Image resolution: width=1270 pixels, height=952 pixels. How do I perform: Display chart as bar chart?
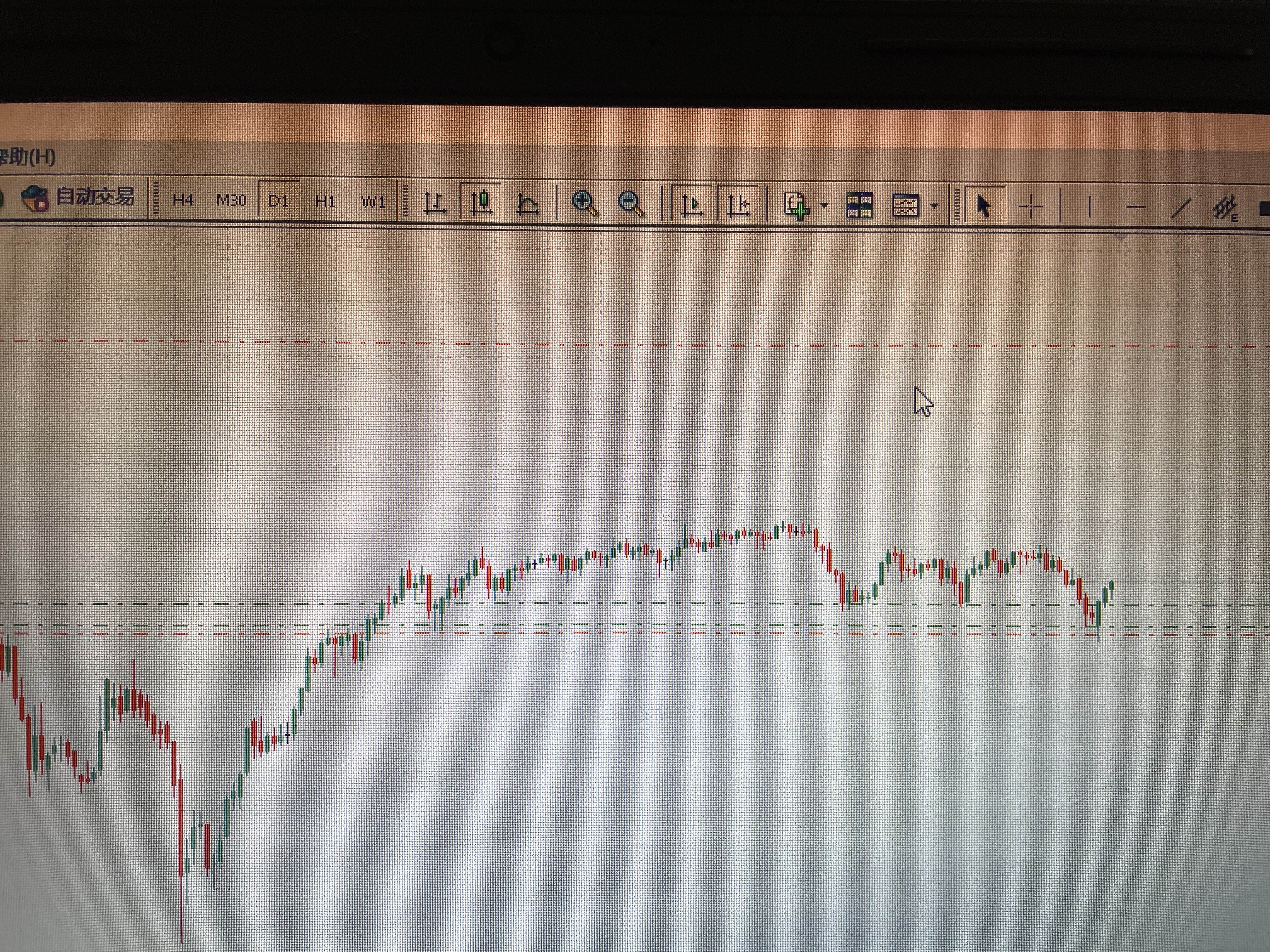point(435,203)
